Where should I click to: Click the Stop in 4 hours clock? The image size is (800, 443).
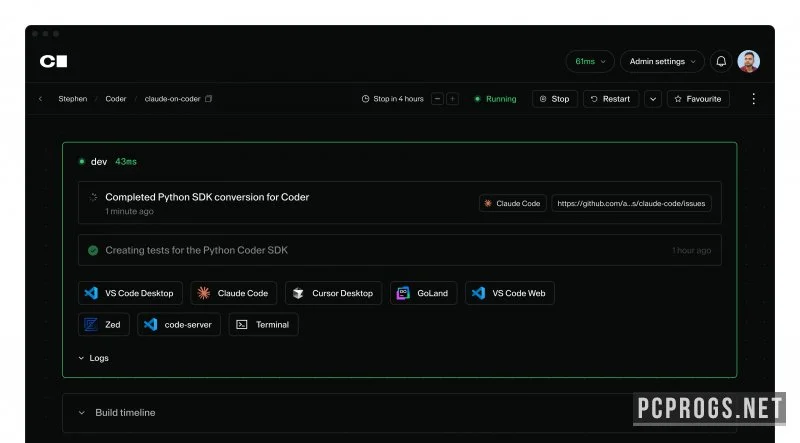click(365, 99)
